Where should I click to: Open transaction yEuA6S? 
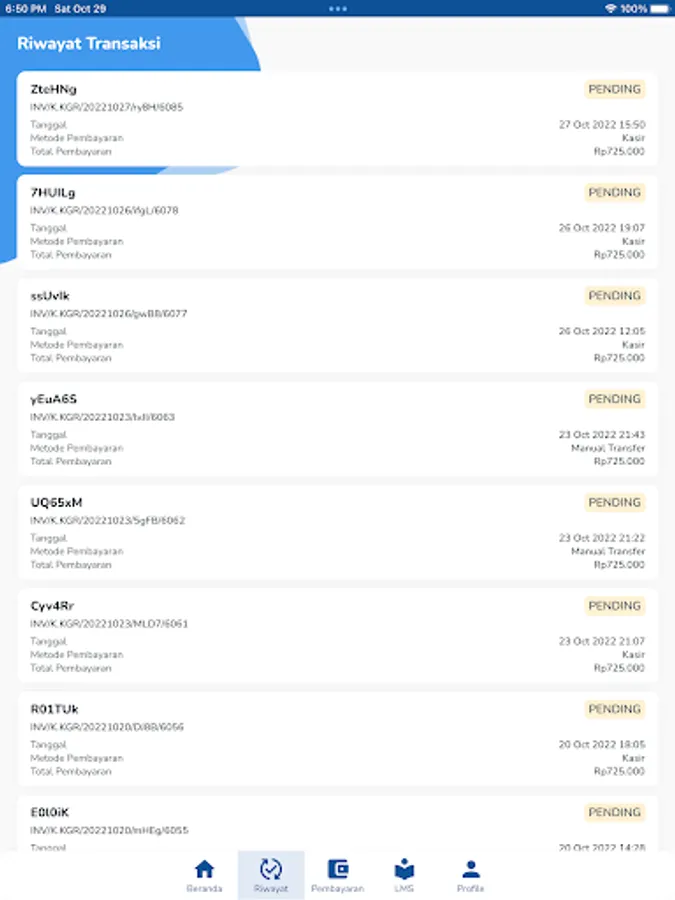tap(338, 429)
